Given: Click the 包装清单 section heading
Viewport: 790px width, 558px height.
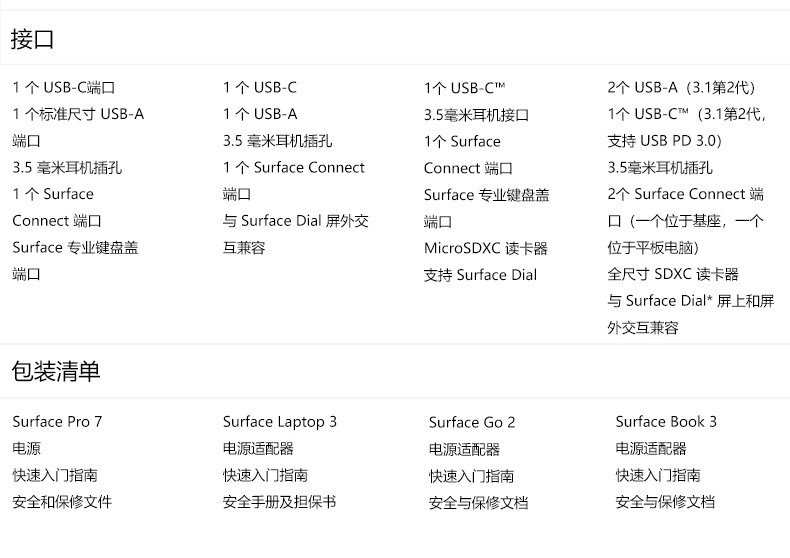Looking at the screenshot, I should point(56,372).
